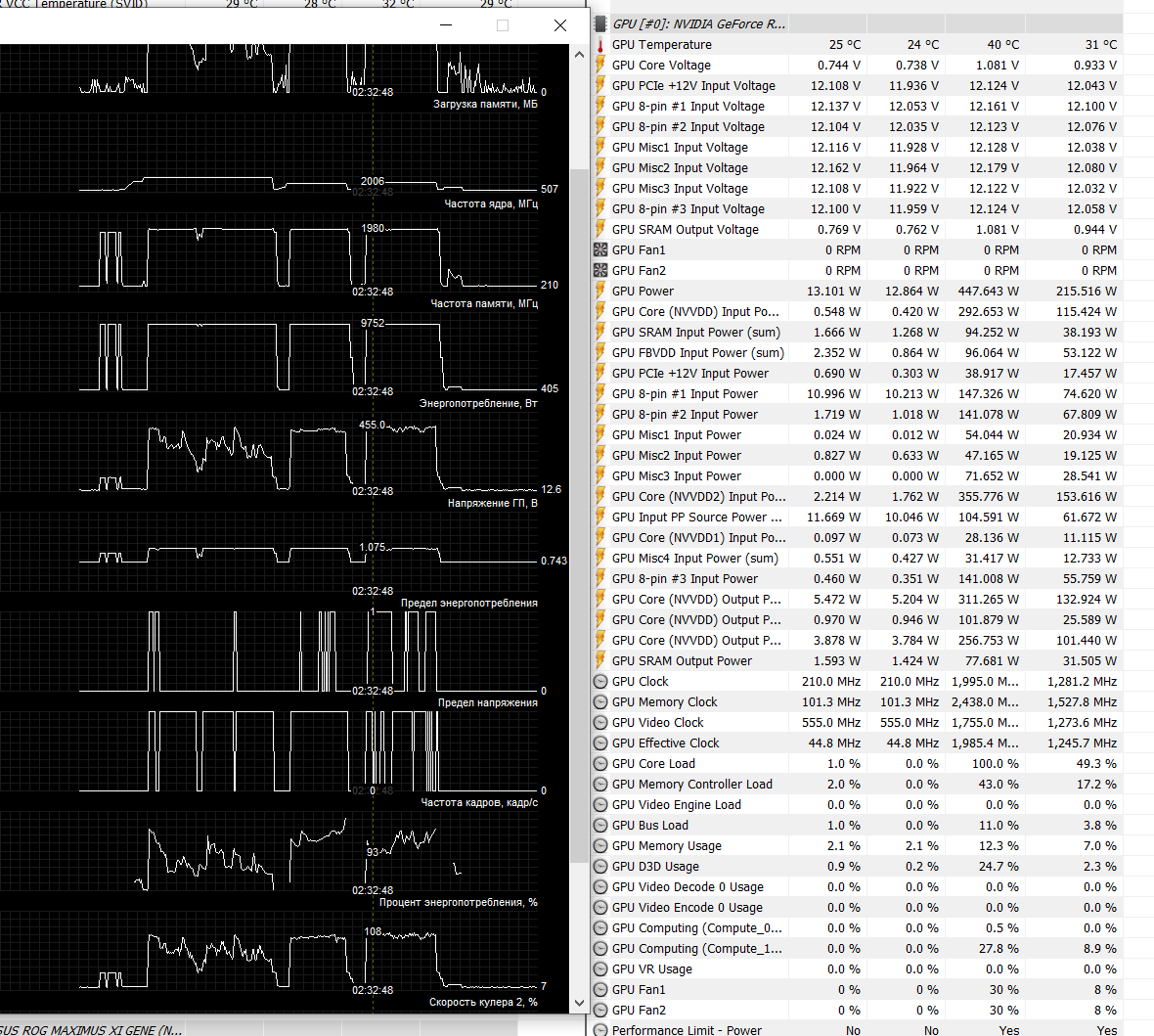Click the GPU Effective Clock circular icon
This screenshot has height=1036, width=1154.
pyautogui.click(x=599, y=743)
